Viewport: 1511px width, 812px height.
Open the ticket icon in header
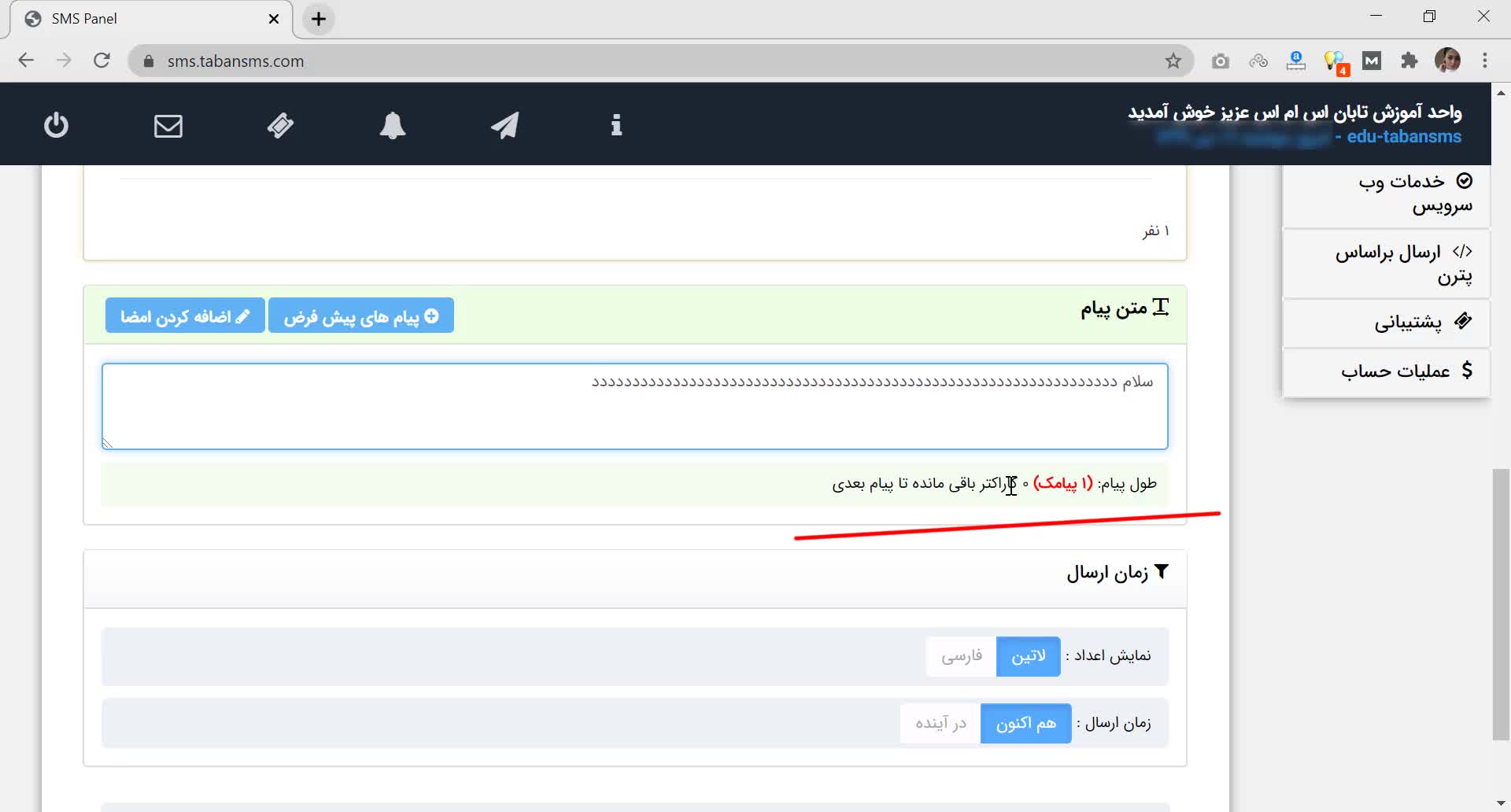click(280, 126)
